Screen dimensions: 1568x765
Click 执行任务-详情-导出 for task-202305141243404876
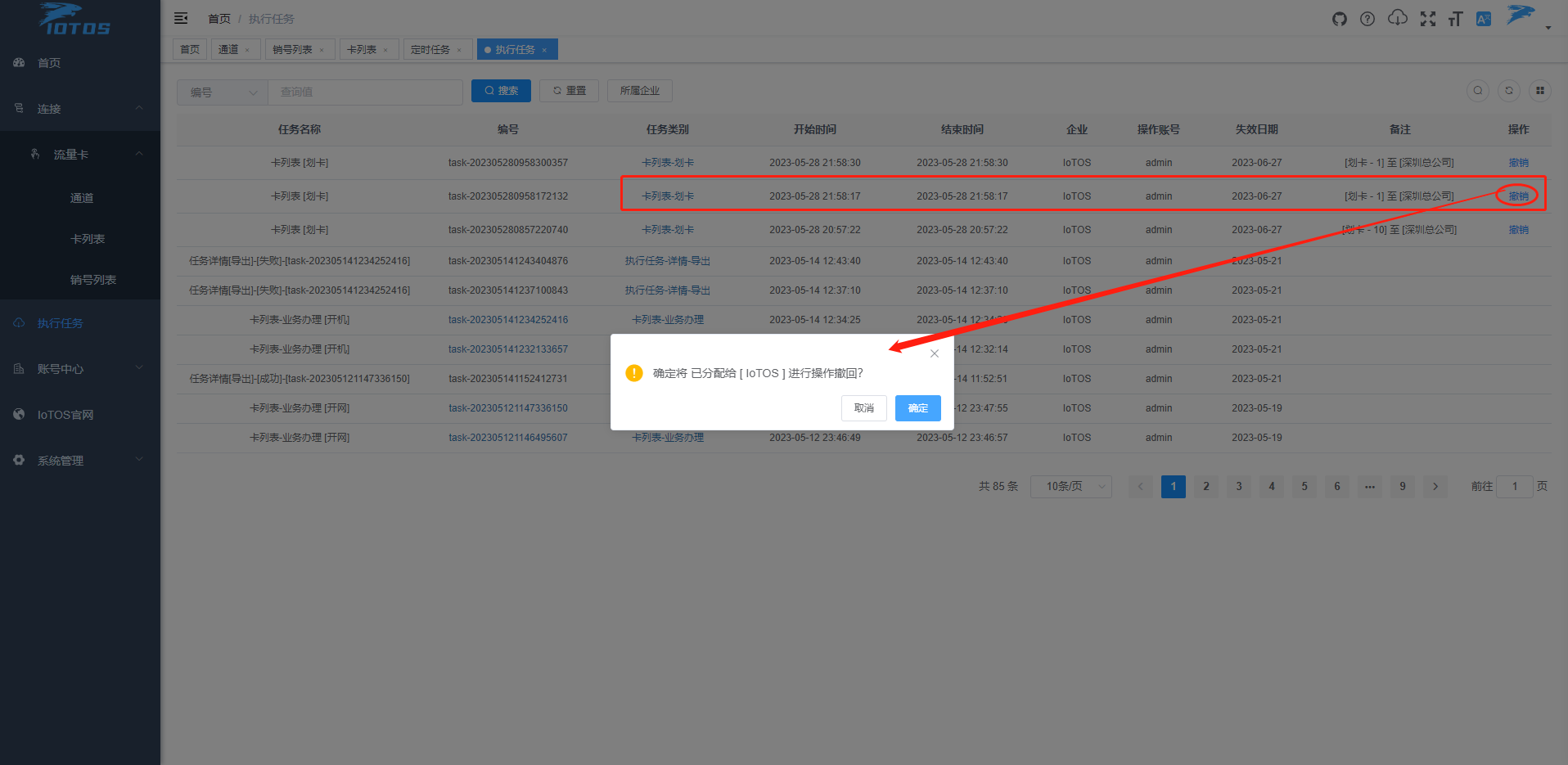point(668,261)
